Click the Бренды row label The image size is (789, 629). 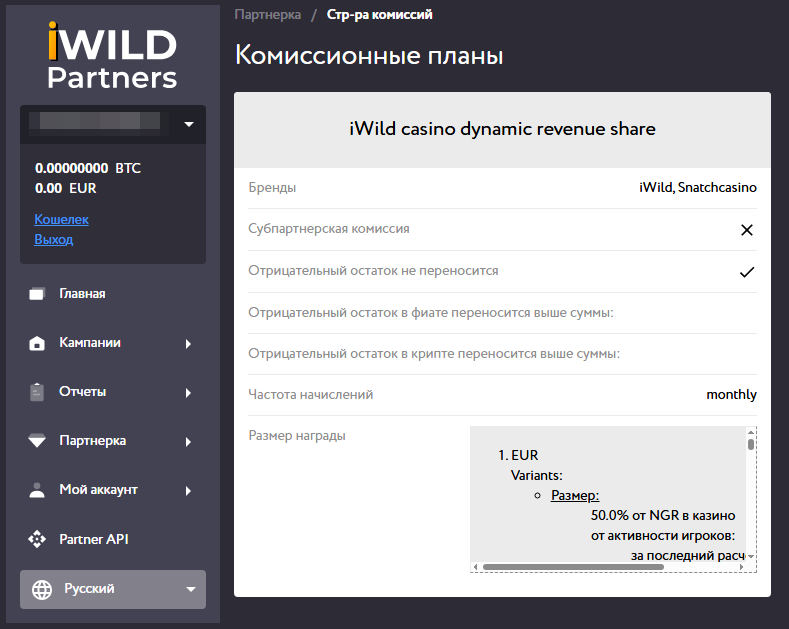[x=272, y=188]
